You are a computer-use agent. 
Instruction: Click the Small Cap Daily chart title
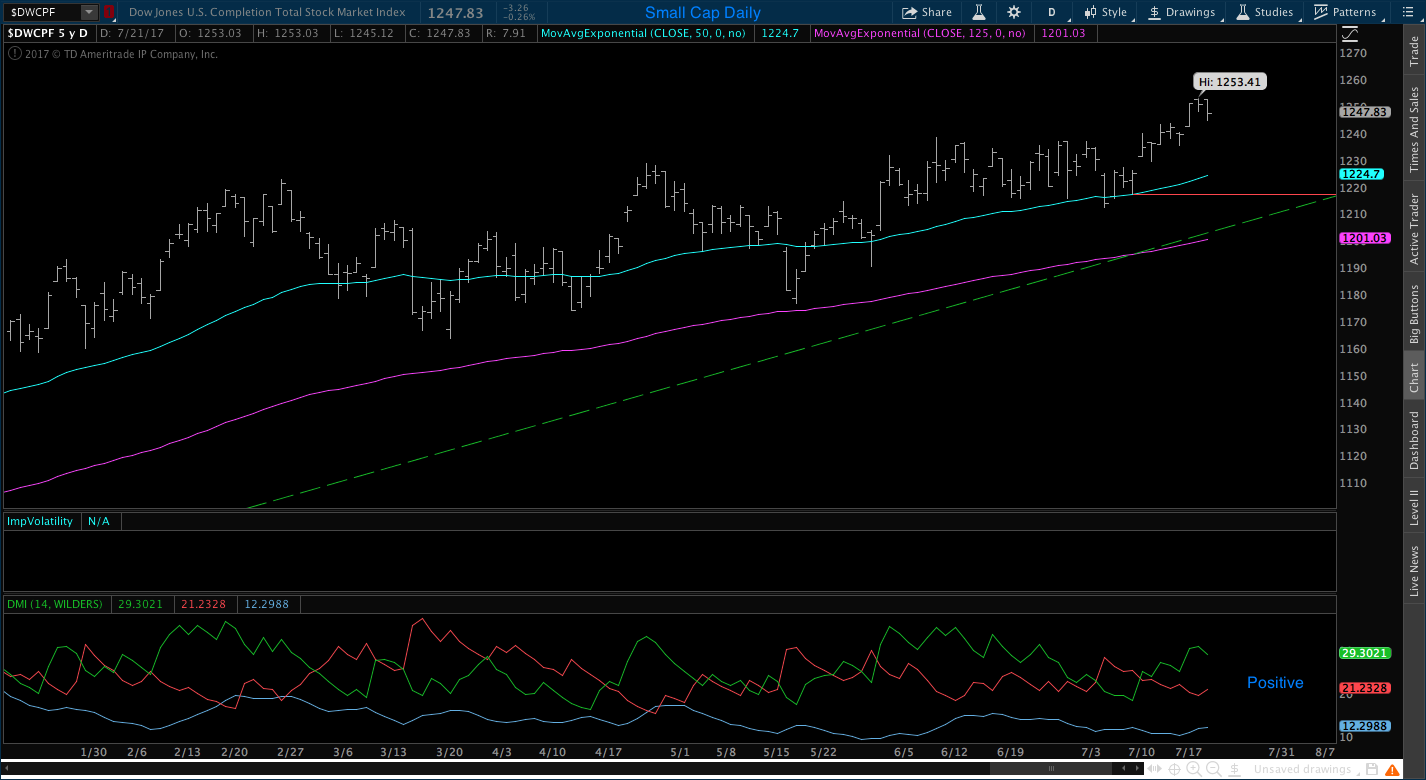coord(702,13)
